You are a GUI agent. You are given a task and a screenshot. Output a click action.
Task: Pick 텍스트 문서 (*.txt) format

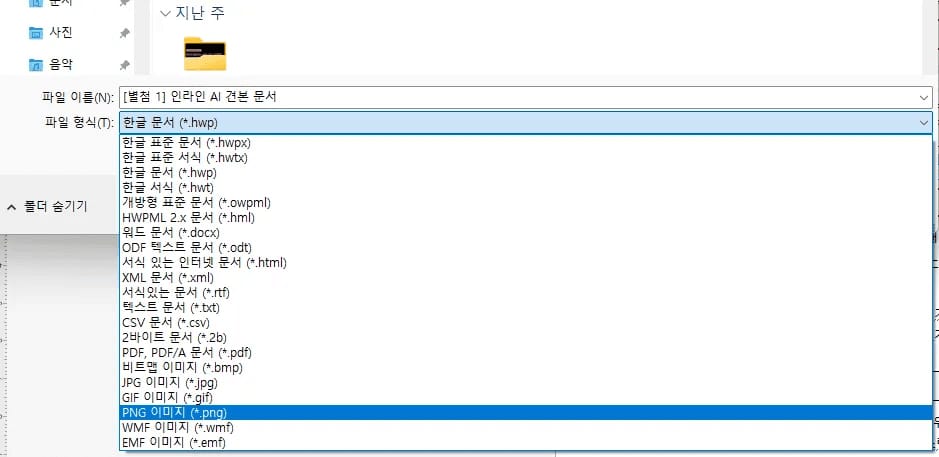(x=526, y=308)
